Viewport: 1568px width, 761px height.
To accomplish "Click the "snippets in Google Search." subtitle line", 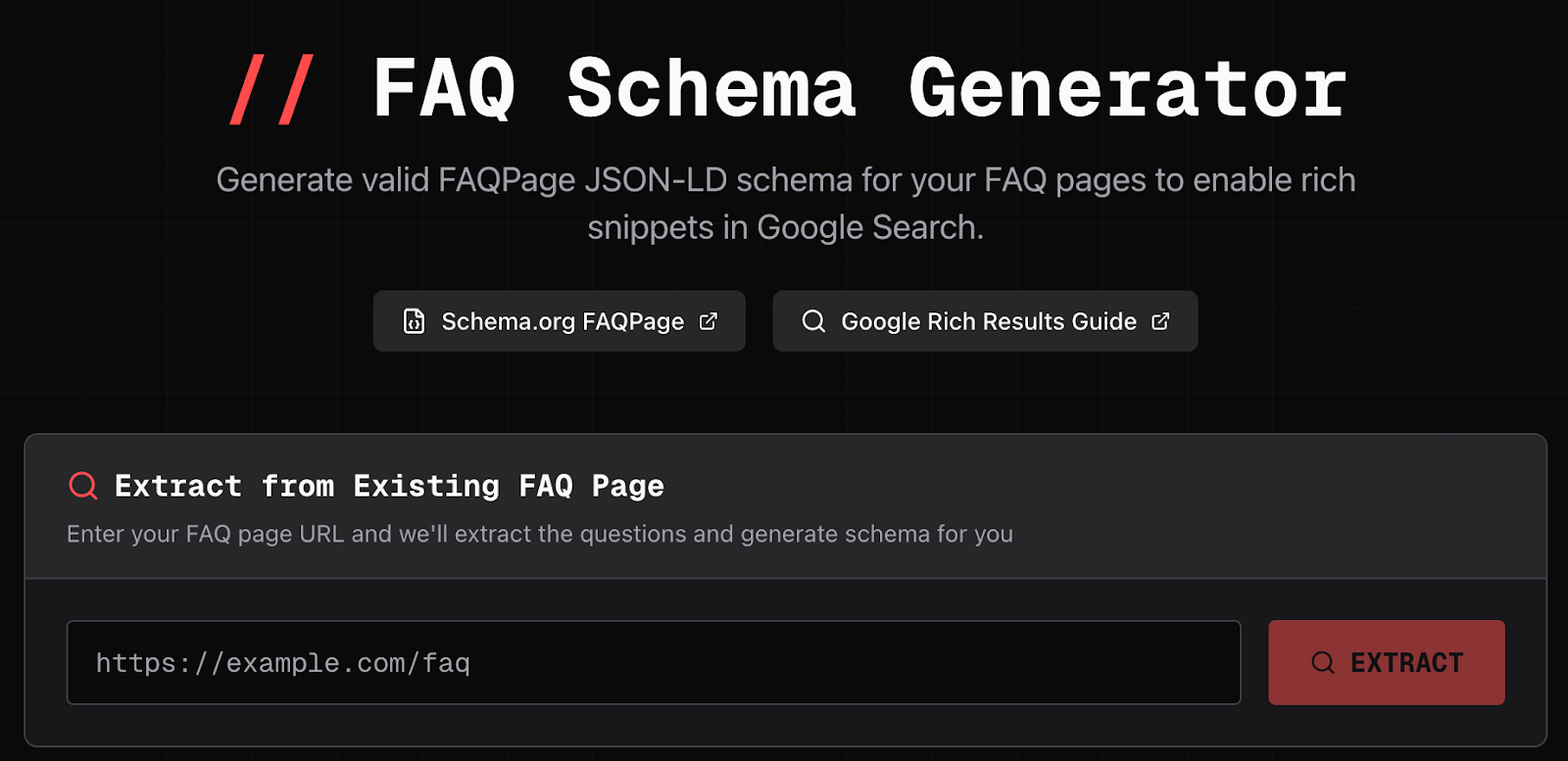I will click(x=785, y=227).
